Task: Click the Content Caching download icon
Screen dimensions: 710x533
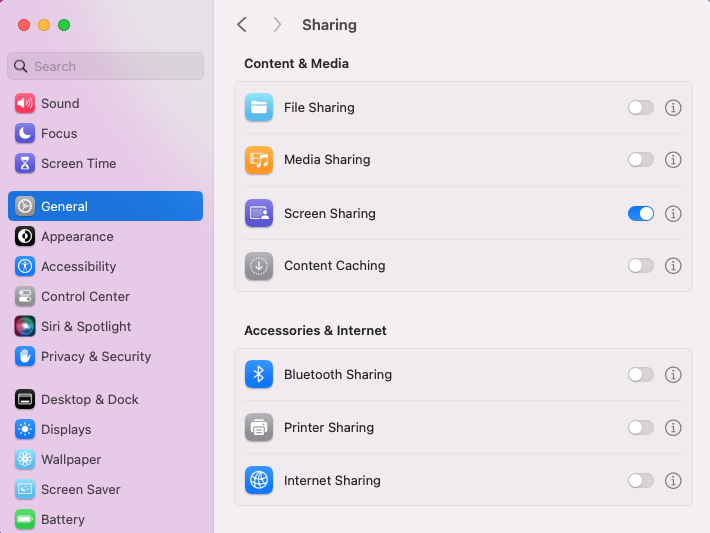Action: click(x=259, y=266)
